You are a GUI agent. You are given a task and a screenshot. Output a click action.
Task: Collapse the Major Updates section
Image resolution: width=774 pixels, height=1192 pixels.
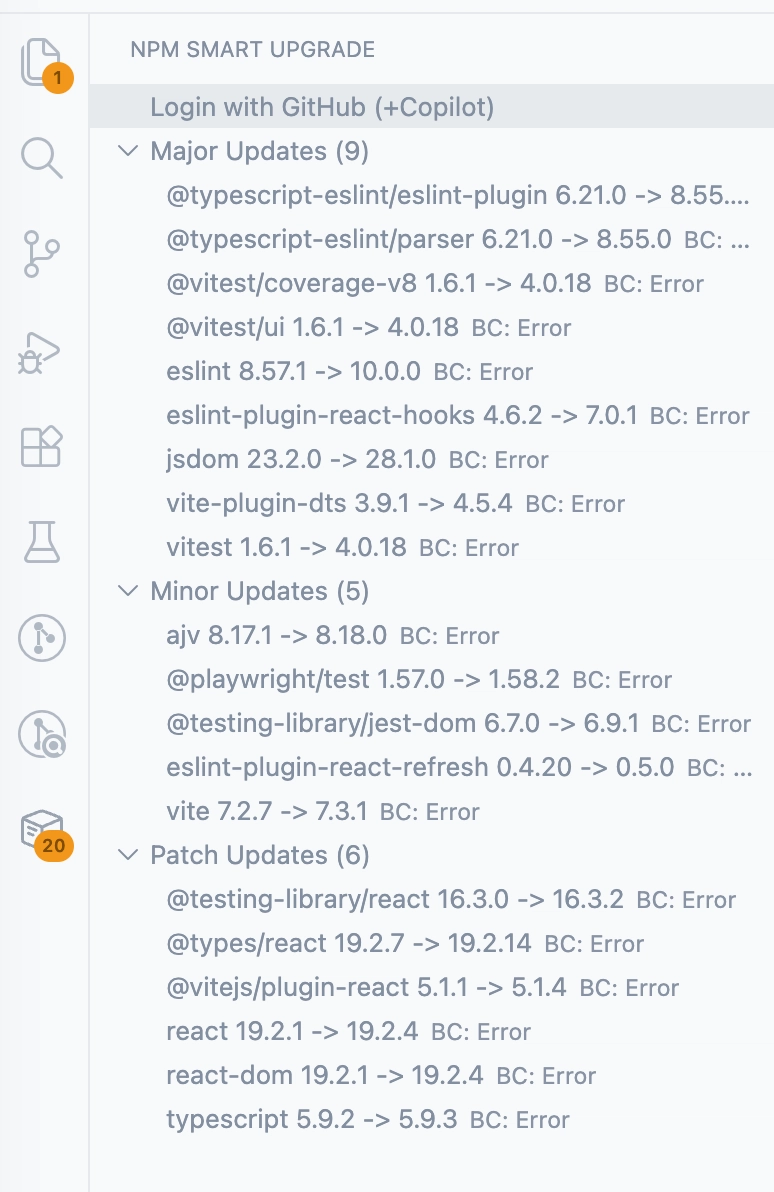point(127,151)
